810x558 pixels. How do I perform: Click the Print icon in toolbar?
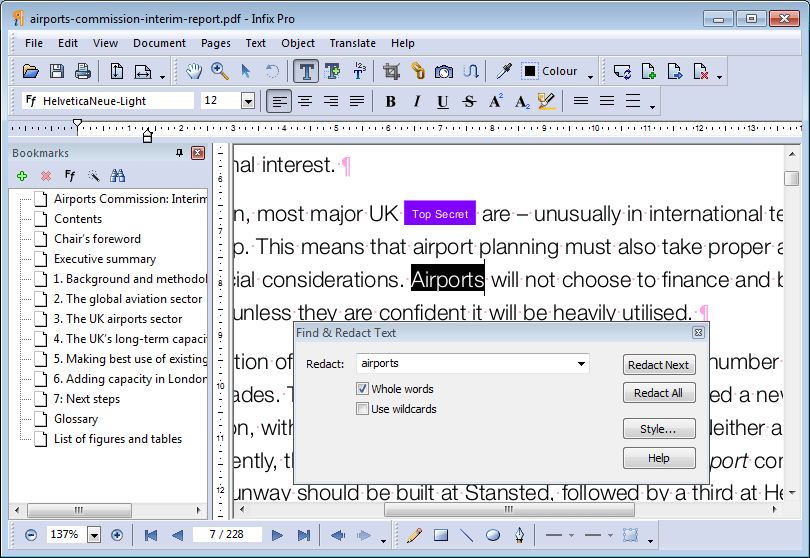coord(83,71)
